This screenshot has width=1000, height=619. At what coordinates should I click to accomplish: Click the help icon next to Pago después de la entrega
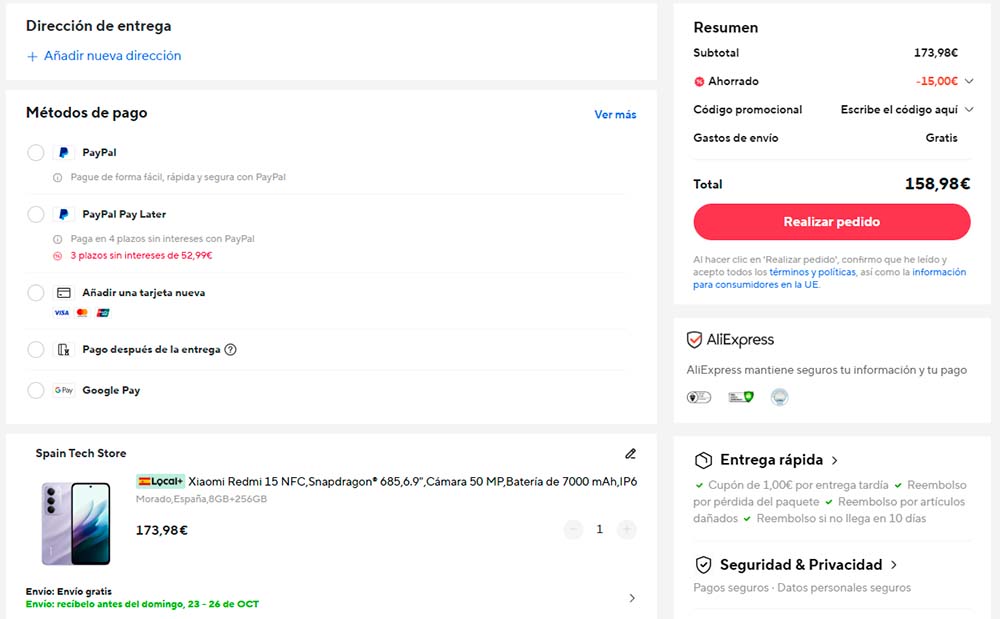point(230,350)
